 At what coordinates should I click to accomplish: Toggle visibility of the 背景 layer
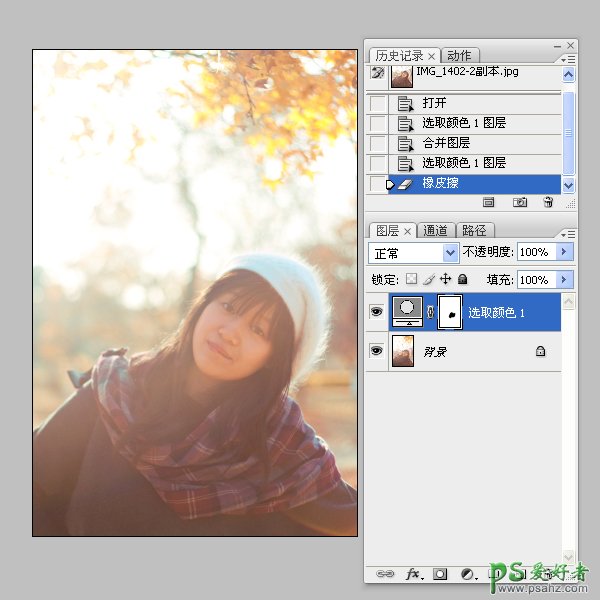[x=377, y=351]
